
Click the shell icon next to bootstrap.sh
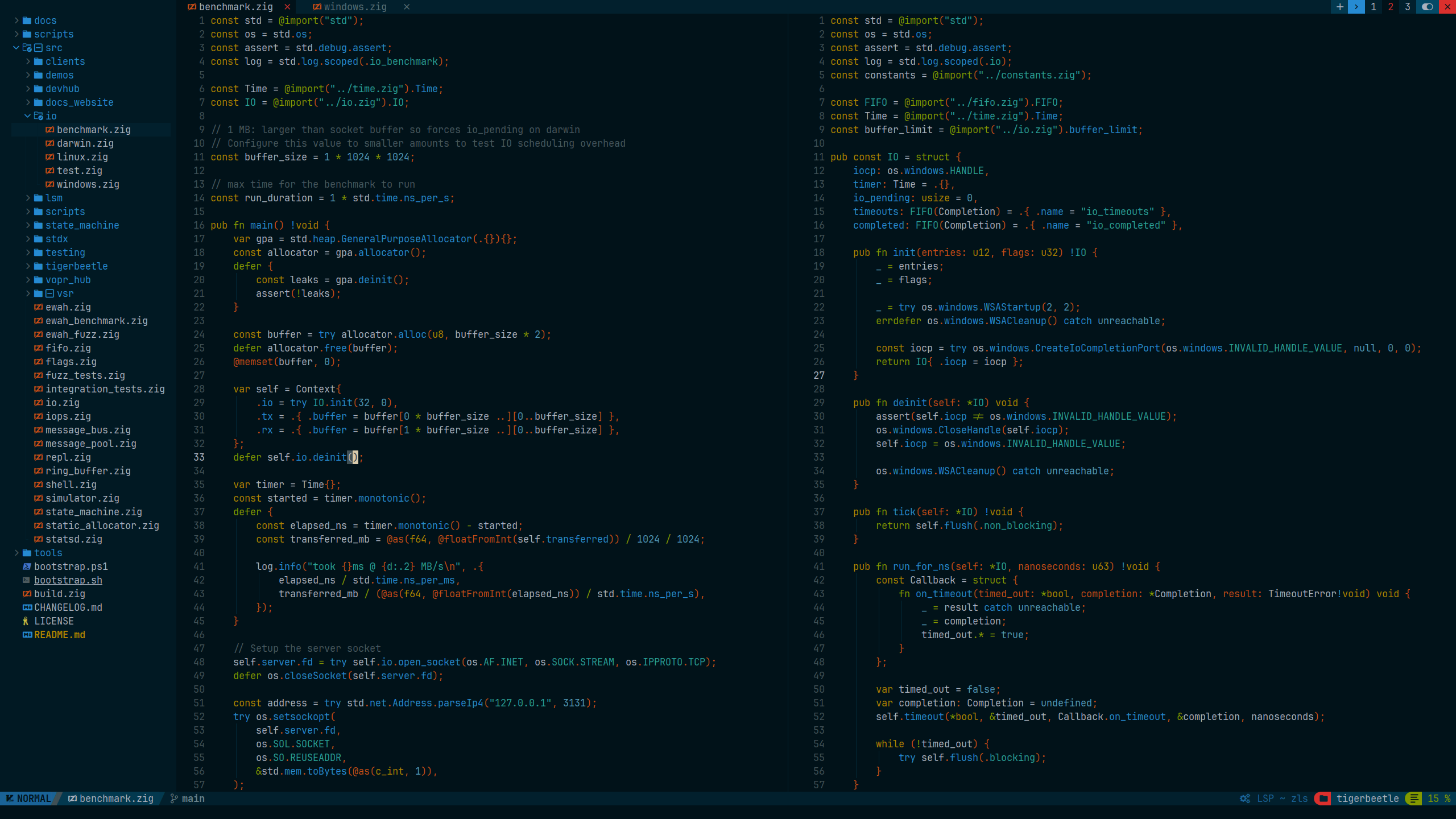pos(27,580)
